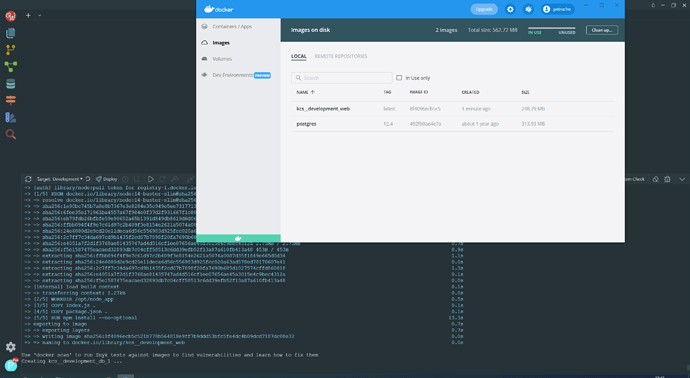Screen dimensions: 690x378
Task: Click the SIZE column header
Action: point(525,92)
